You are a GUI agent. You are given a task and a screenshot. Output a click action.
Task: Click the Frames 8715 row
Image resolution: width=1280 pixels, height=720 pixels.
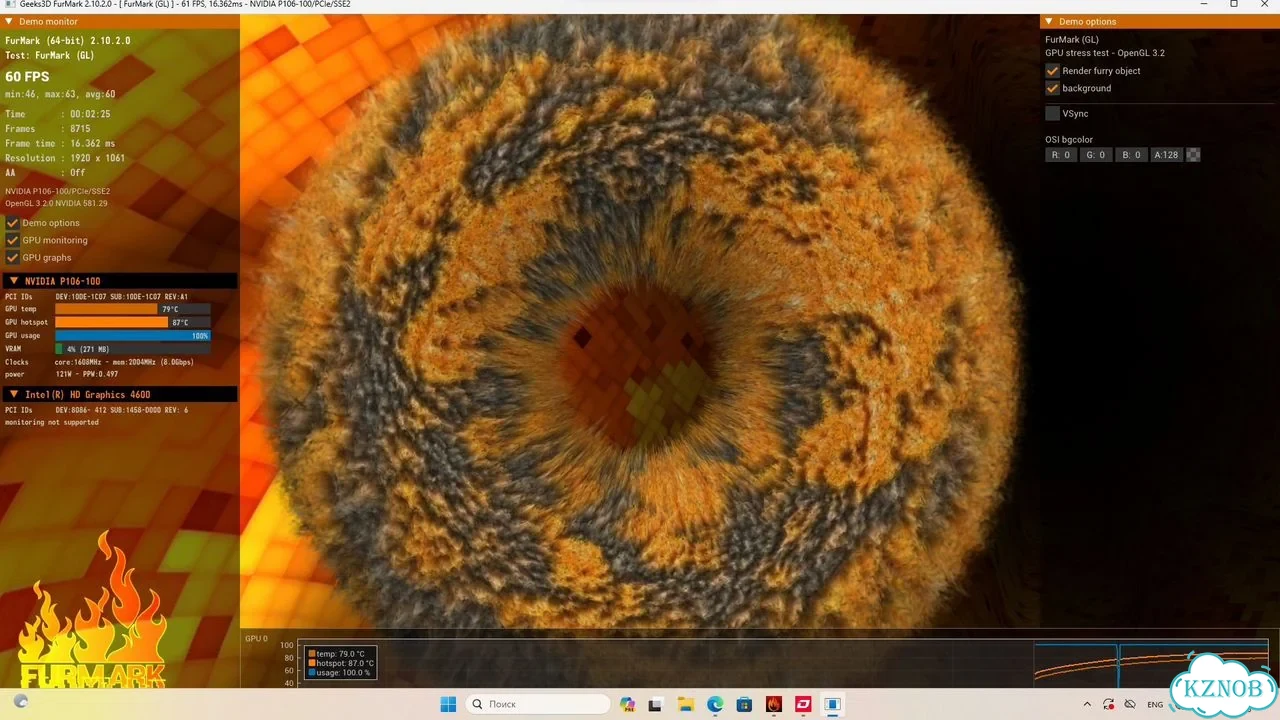coord(48,129)
